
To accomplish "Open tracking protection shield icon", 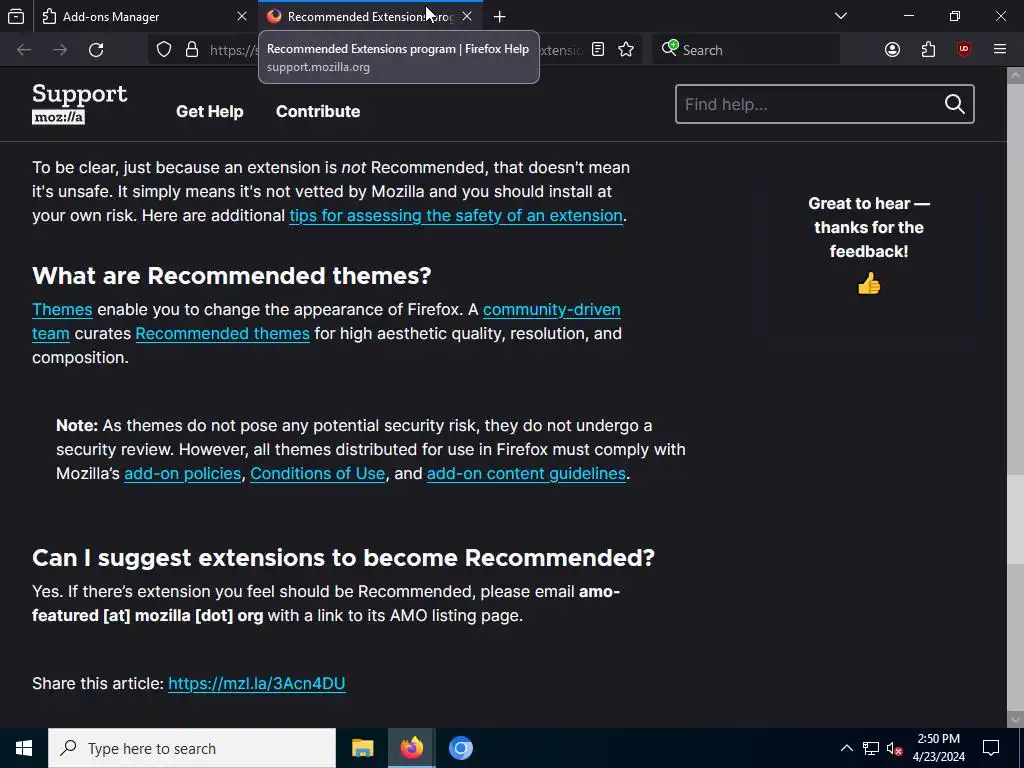I will pos(164,50).
